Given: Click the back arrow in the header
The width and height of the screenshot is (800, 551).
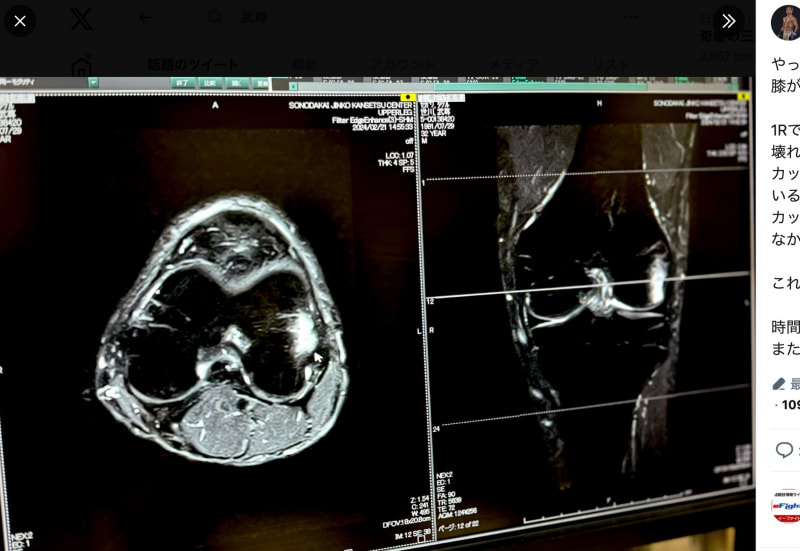Looking at the screenshot, I should [146, 17].
